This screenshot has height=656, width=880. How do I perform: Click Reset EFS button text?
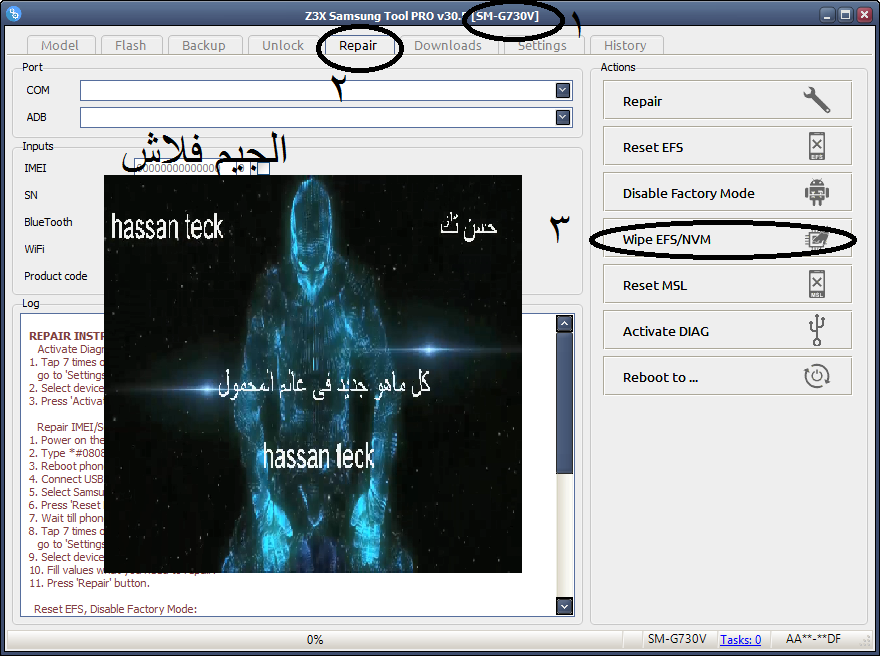(653, 148)
